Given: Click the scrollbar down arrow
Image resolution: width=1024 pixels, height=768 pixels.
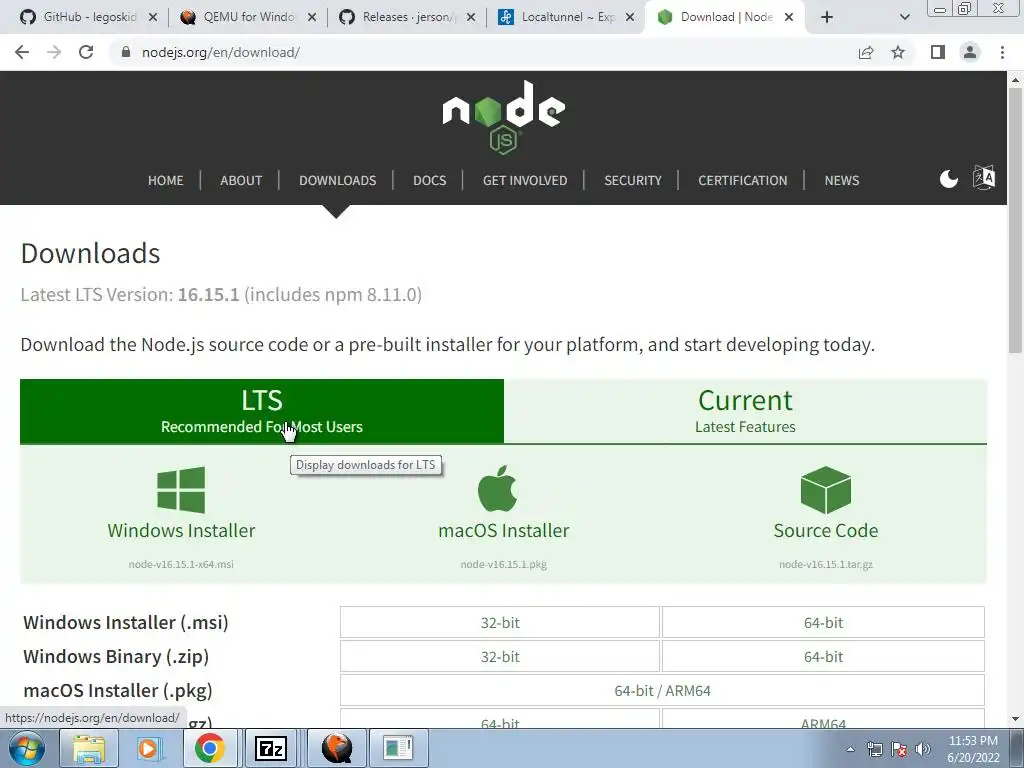Looking at the screenshot, I should 1015,719.
